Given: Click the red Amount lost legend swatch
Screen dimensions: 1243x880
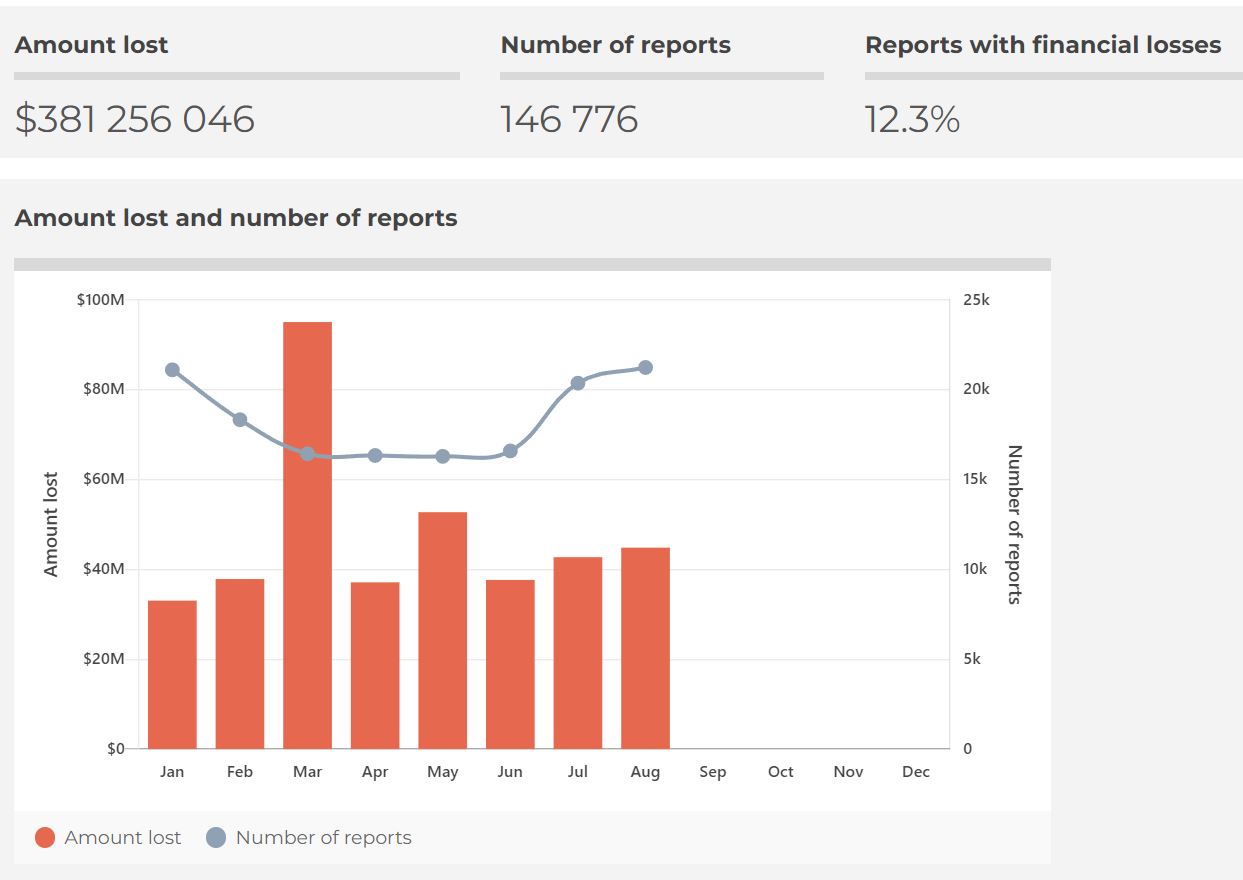Looking at the screenshot, I should (45, 838).
